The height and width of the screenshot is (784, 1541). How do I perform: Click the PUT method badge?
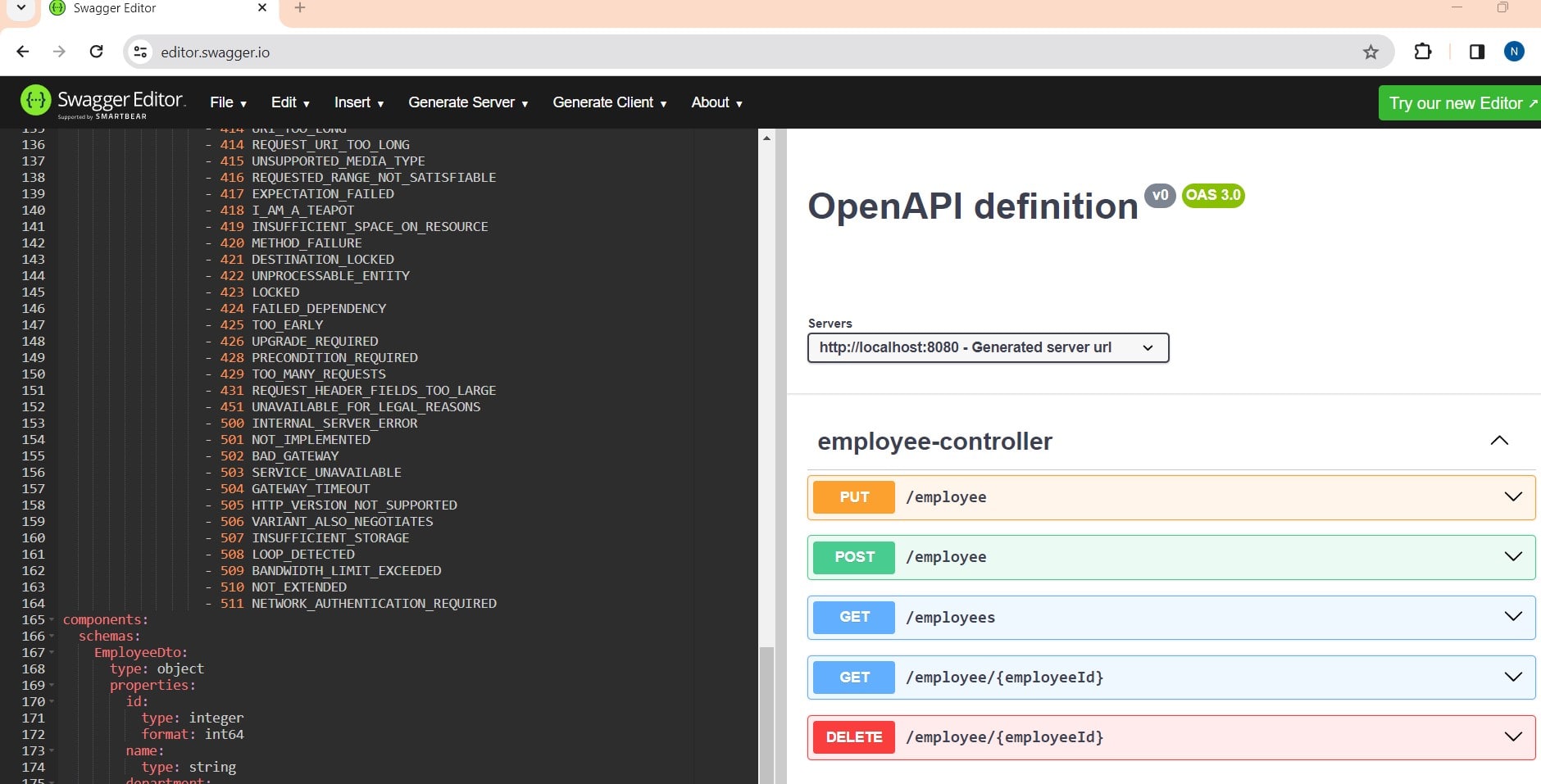point(854,497)
